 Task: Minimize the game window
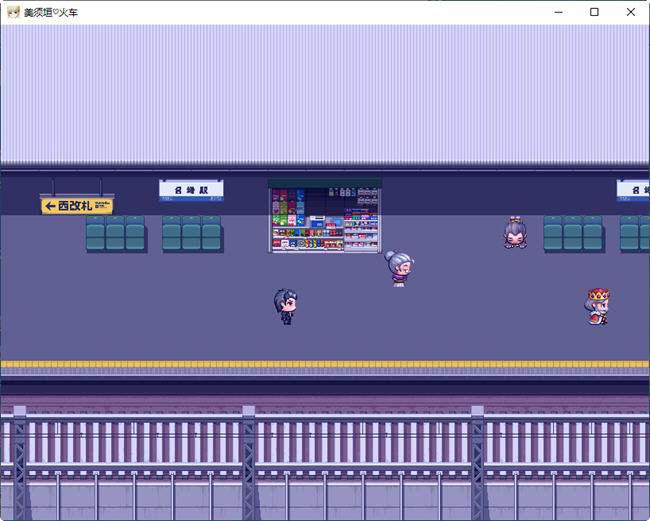558,12
